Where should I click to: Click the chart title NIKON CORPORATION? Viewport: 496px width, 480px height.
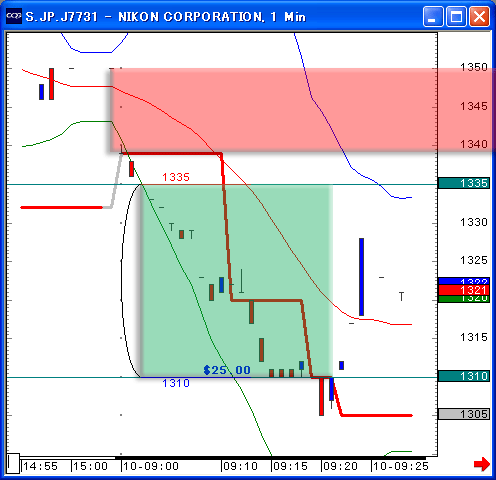[191, 17]
